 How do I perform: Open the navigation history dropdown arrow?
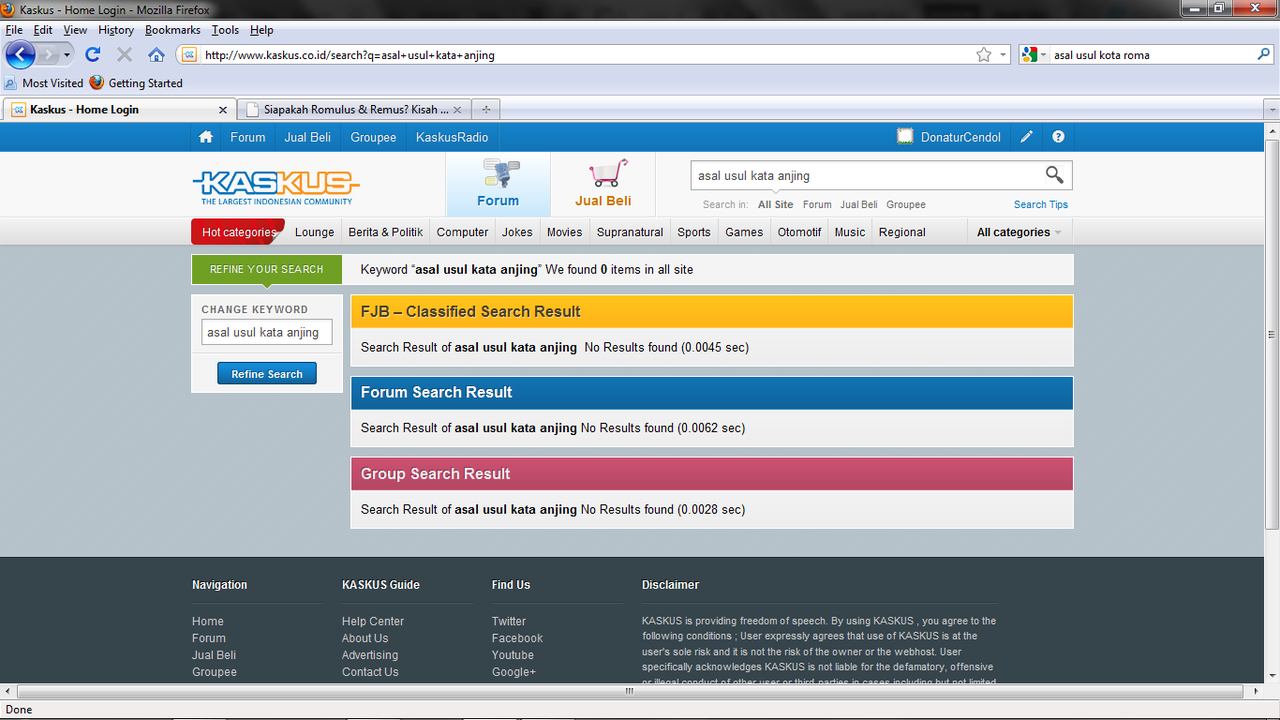[67, 55]
